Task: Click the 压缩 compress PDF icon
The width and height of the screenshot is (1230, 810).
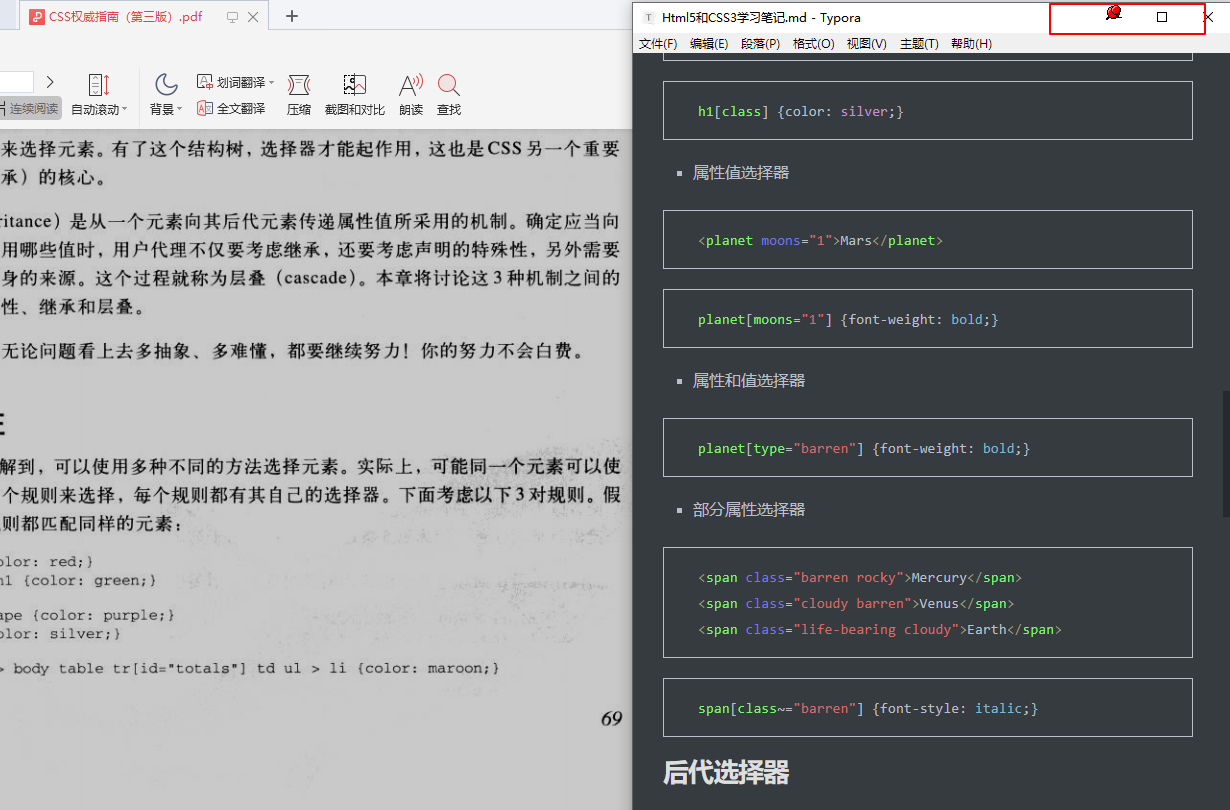Action: tap(299, 85)
